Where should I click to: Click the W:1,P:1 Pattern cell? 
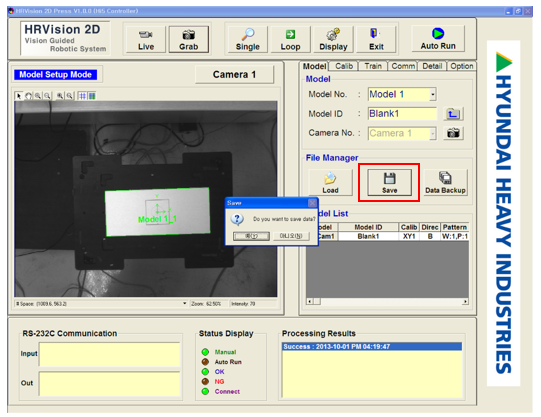tap(454, 236)
